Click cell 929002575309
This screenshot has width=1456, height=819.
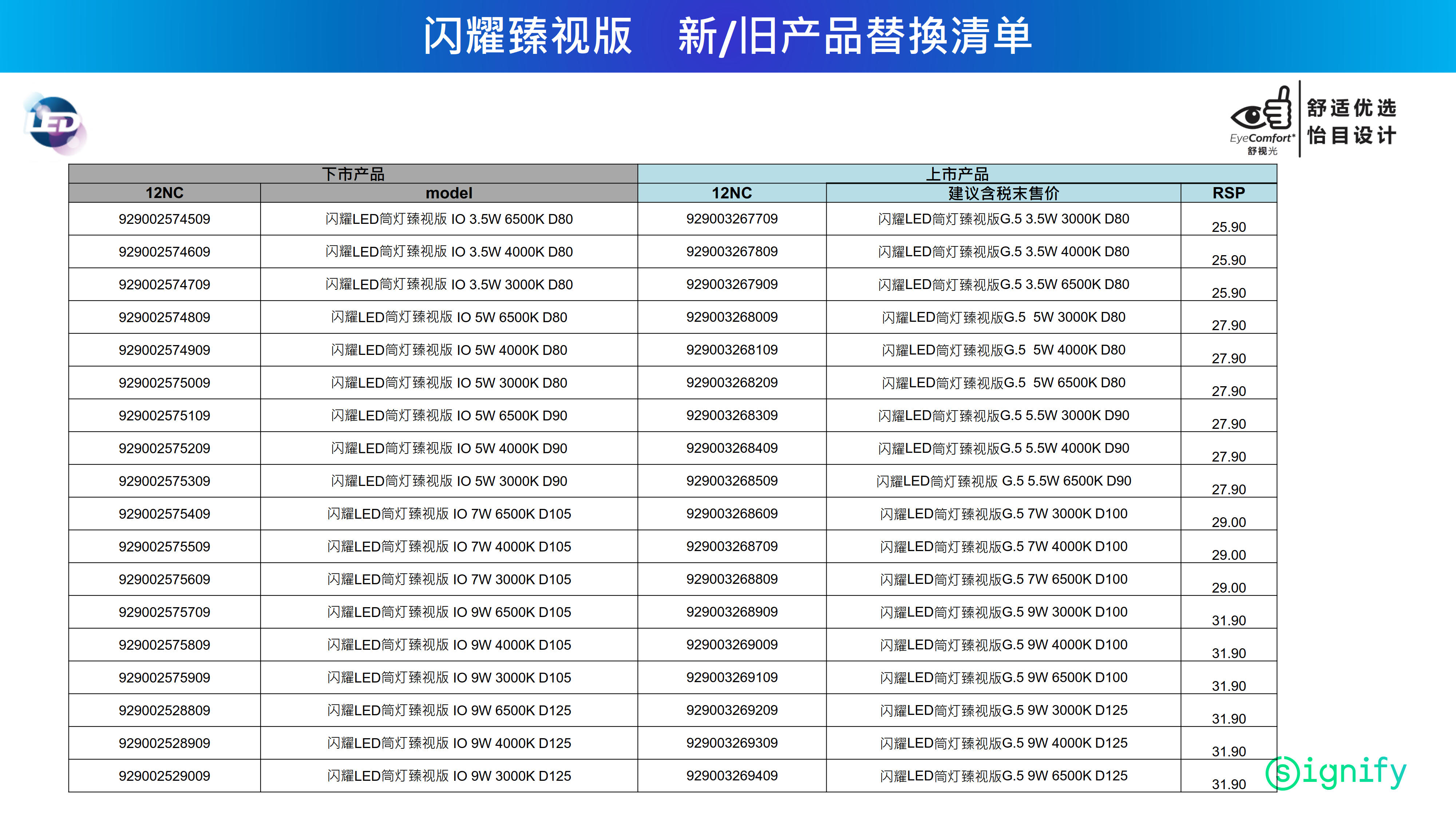coord(165,482)
